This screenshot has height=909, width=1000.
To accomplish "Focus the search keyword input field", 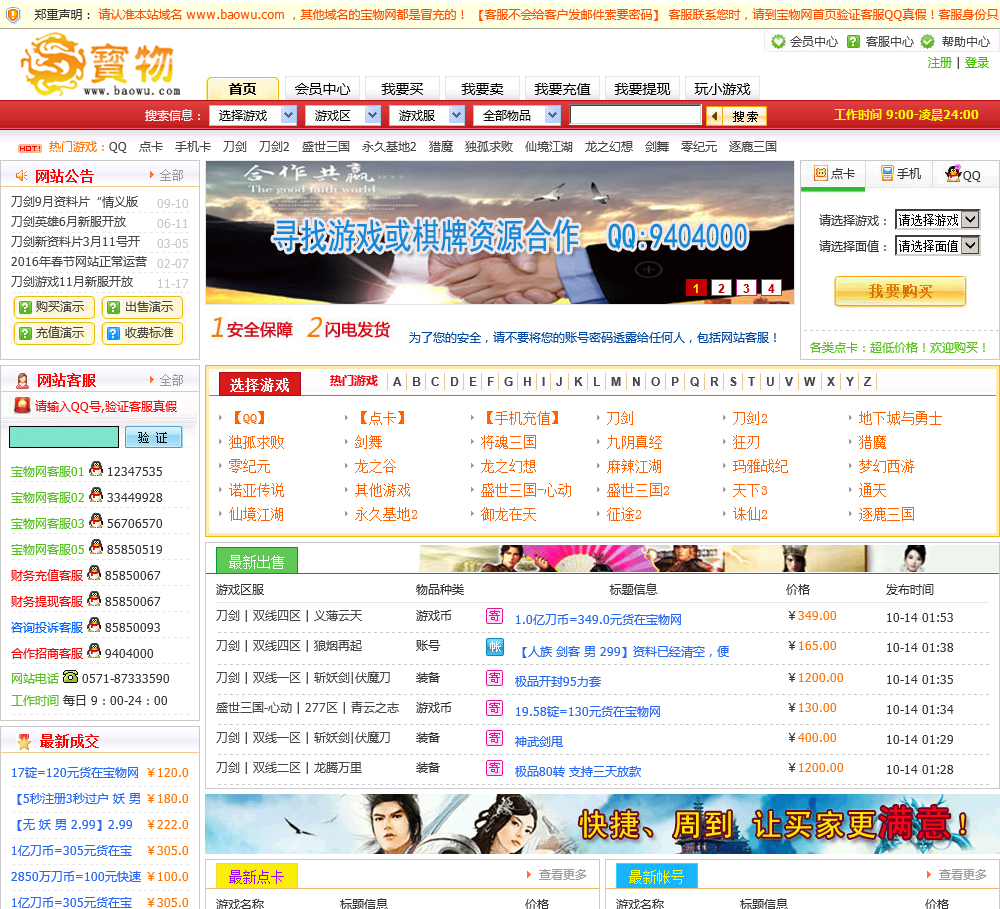I will coord(635,115).
